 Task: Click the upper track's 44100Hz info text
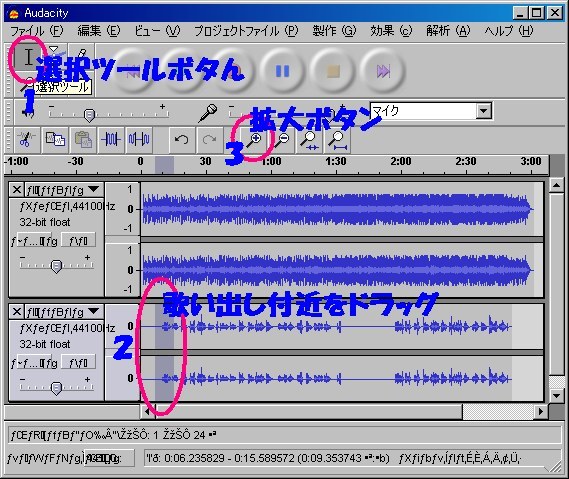click(67, 206)
